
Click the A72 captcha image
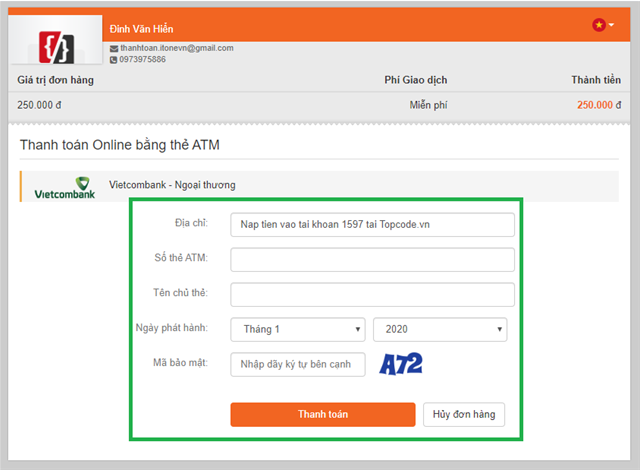click(401, 364)
